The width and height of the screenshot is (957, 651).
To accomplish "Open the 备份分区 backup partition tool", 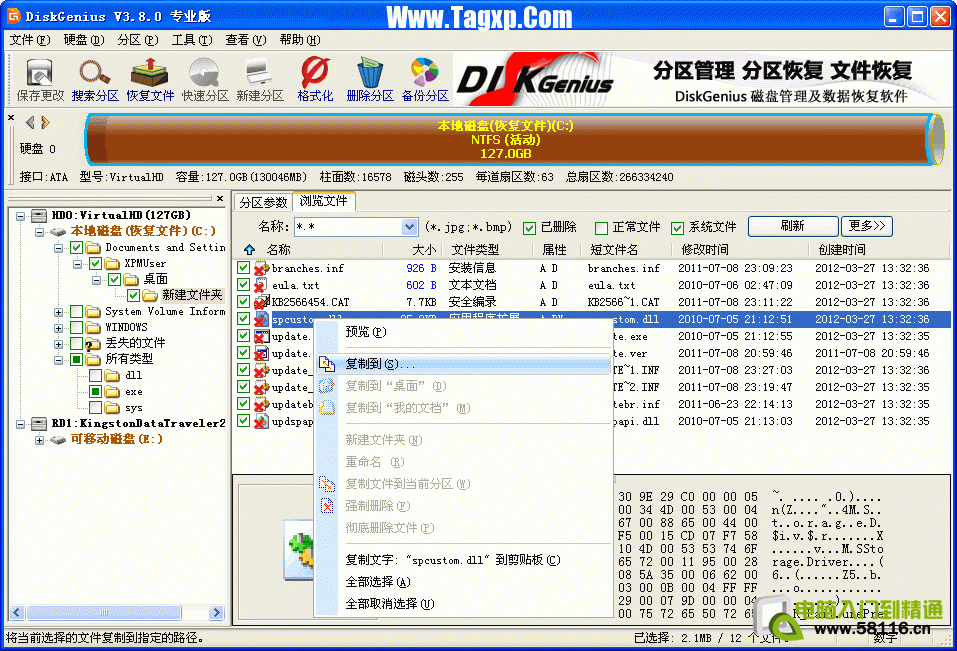I will click(x=425, y=79).
